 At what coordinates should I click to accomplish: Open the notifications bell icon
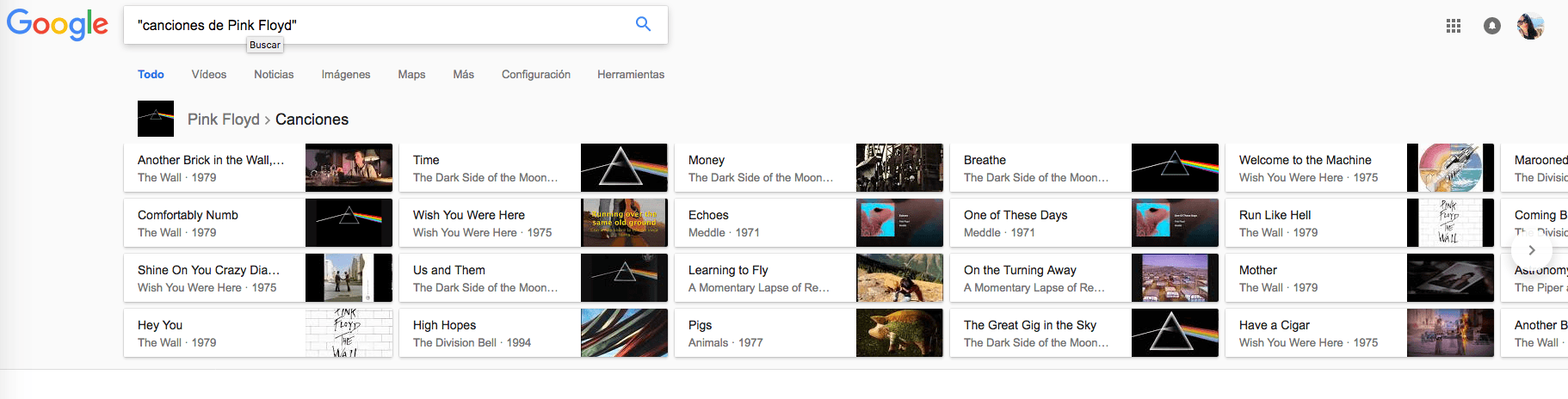[1492, 26]
